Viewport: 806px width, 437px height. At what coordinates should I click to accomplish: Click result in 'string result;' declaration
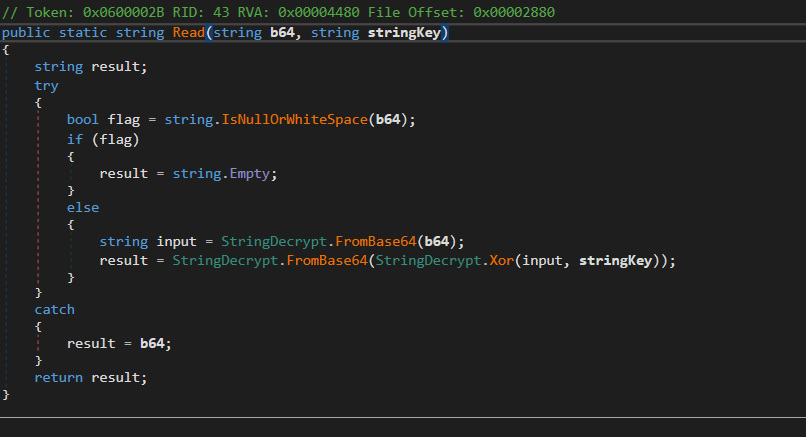click(x=116, y=67)
